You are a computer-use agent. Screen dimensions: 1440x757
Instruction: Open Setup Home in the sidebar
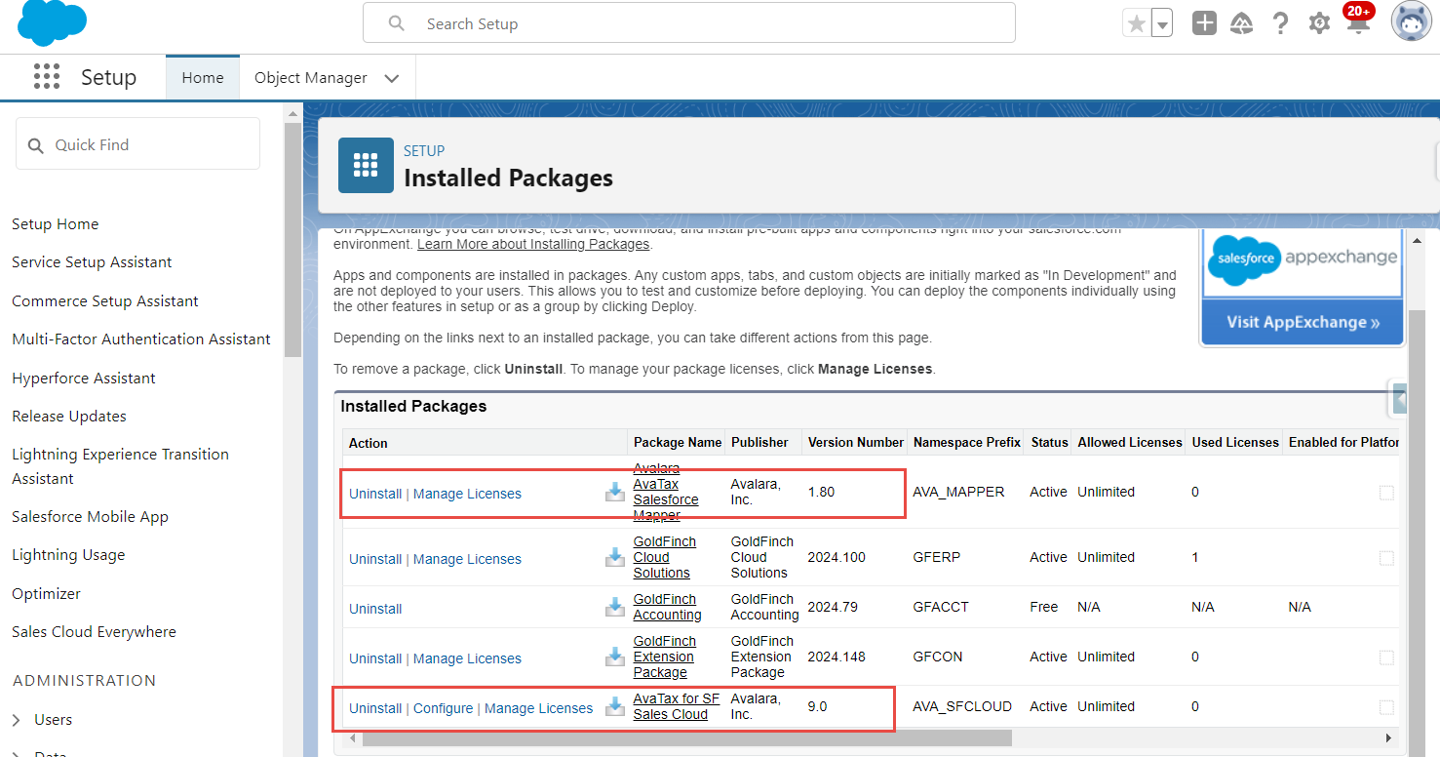[x=55, y=224]
